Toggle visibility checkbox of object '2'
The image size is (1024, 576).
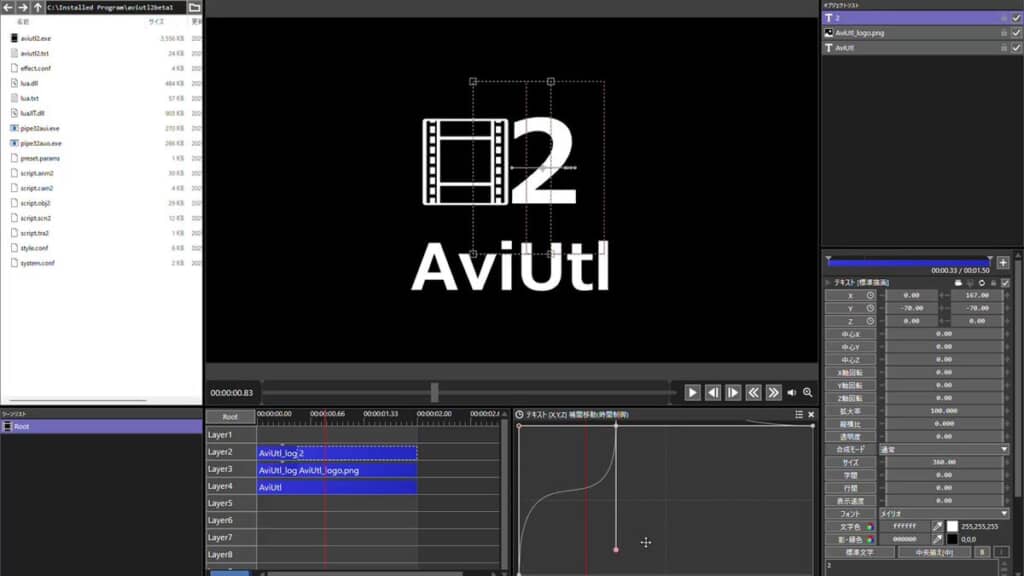pos(1016,18)
